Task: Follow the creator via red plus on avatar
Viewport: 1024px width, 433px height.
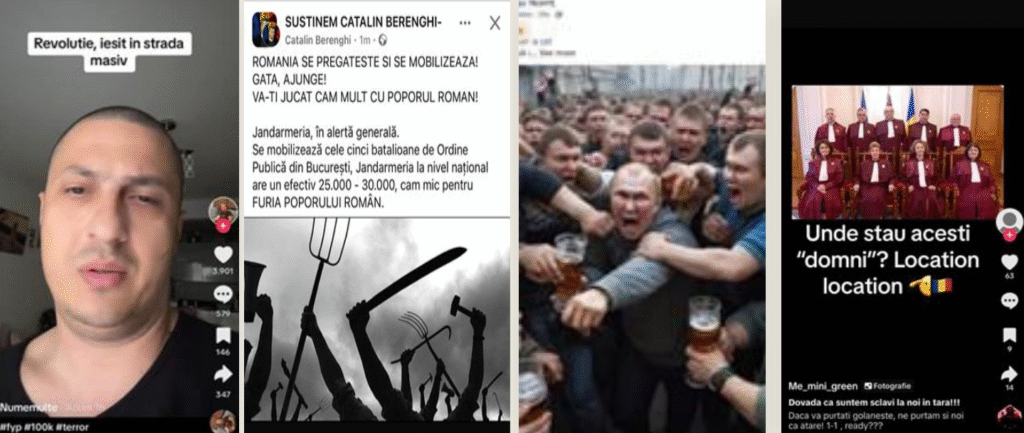Action: point(223,227)
